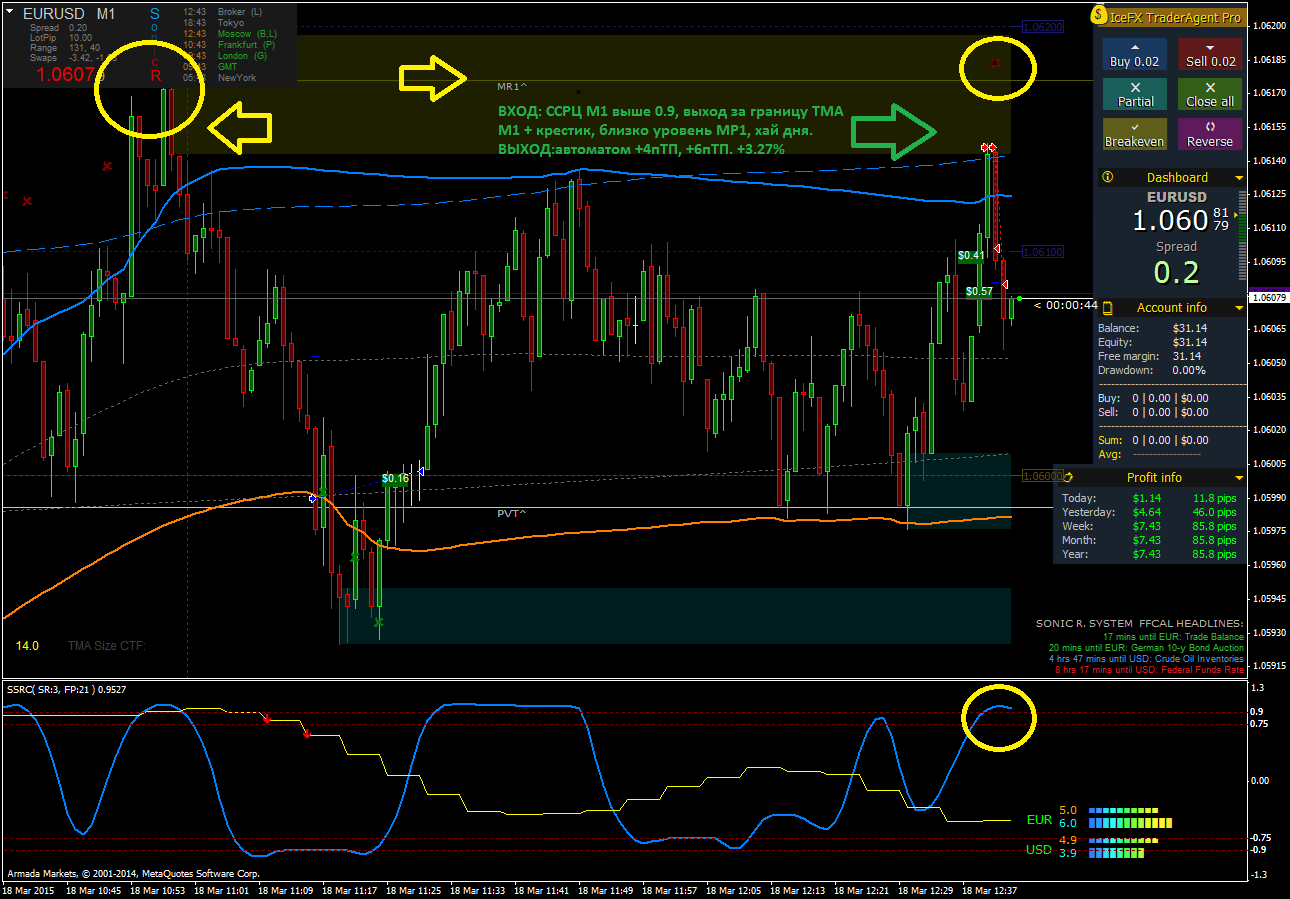Click the Breakeven button
This screenshot has height=899, width=1290.
pos(1134,134)
